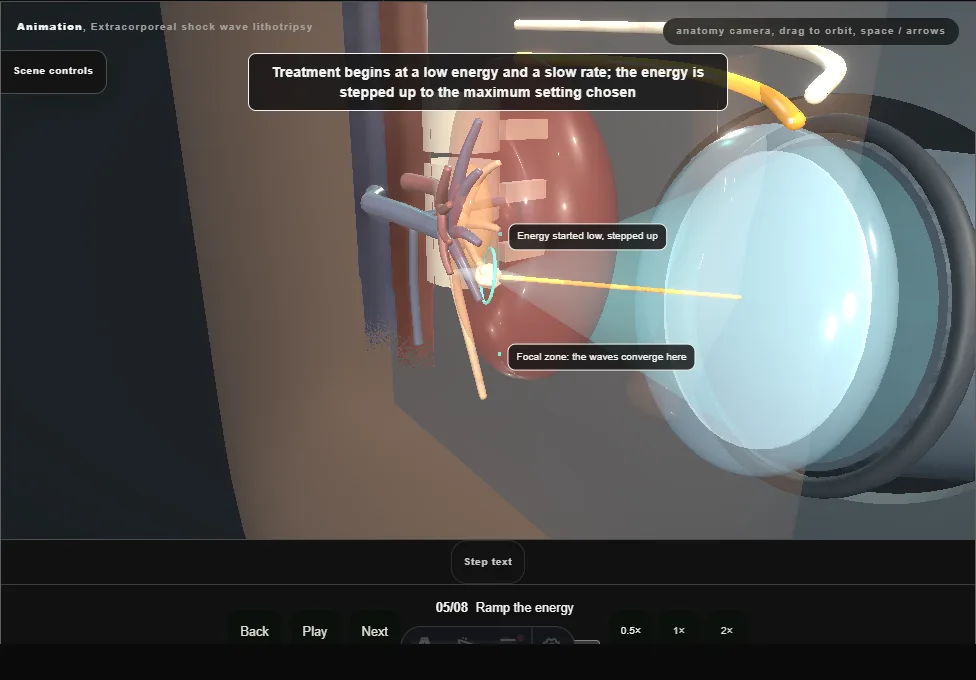Go to the previous step with Back

[255, 631]
